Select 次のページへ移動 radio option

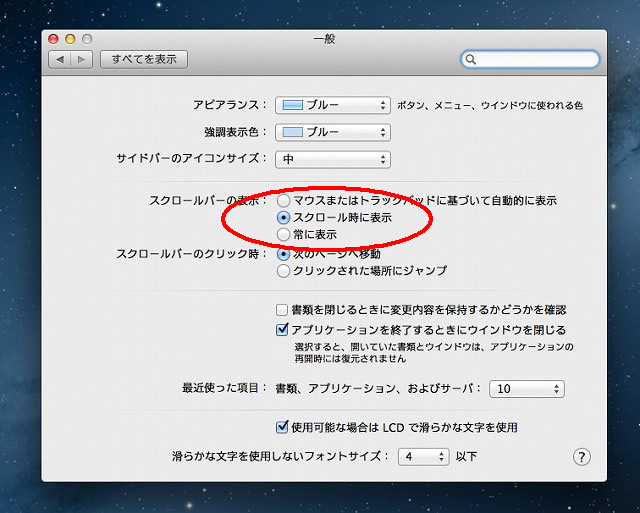tap(284, 254)
